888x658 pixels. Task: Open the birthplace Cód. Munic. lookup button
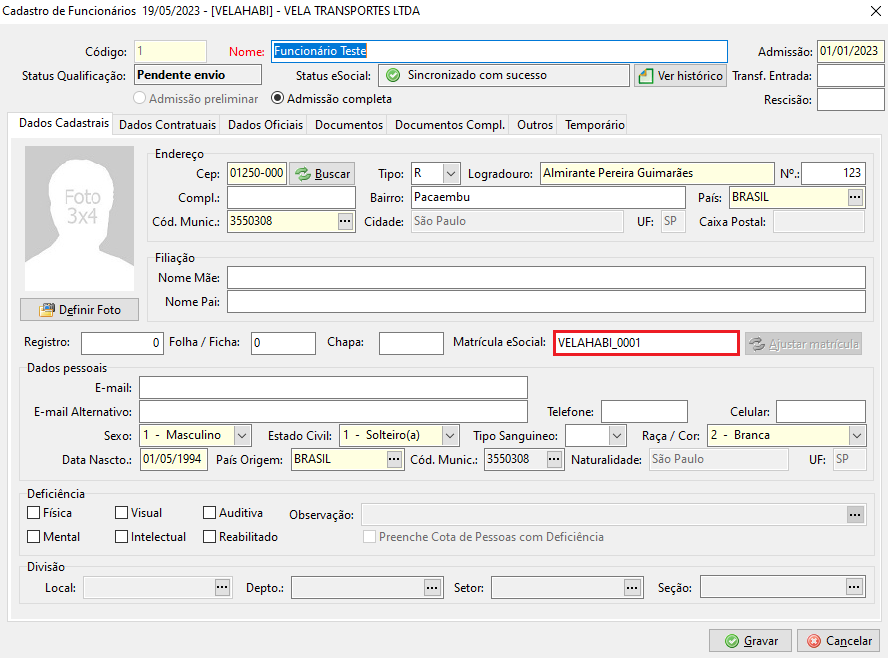tap(554, 459)
